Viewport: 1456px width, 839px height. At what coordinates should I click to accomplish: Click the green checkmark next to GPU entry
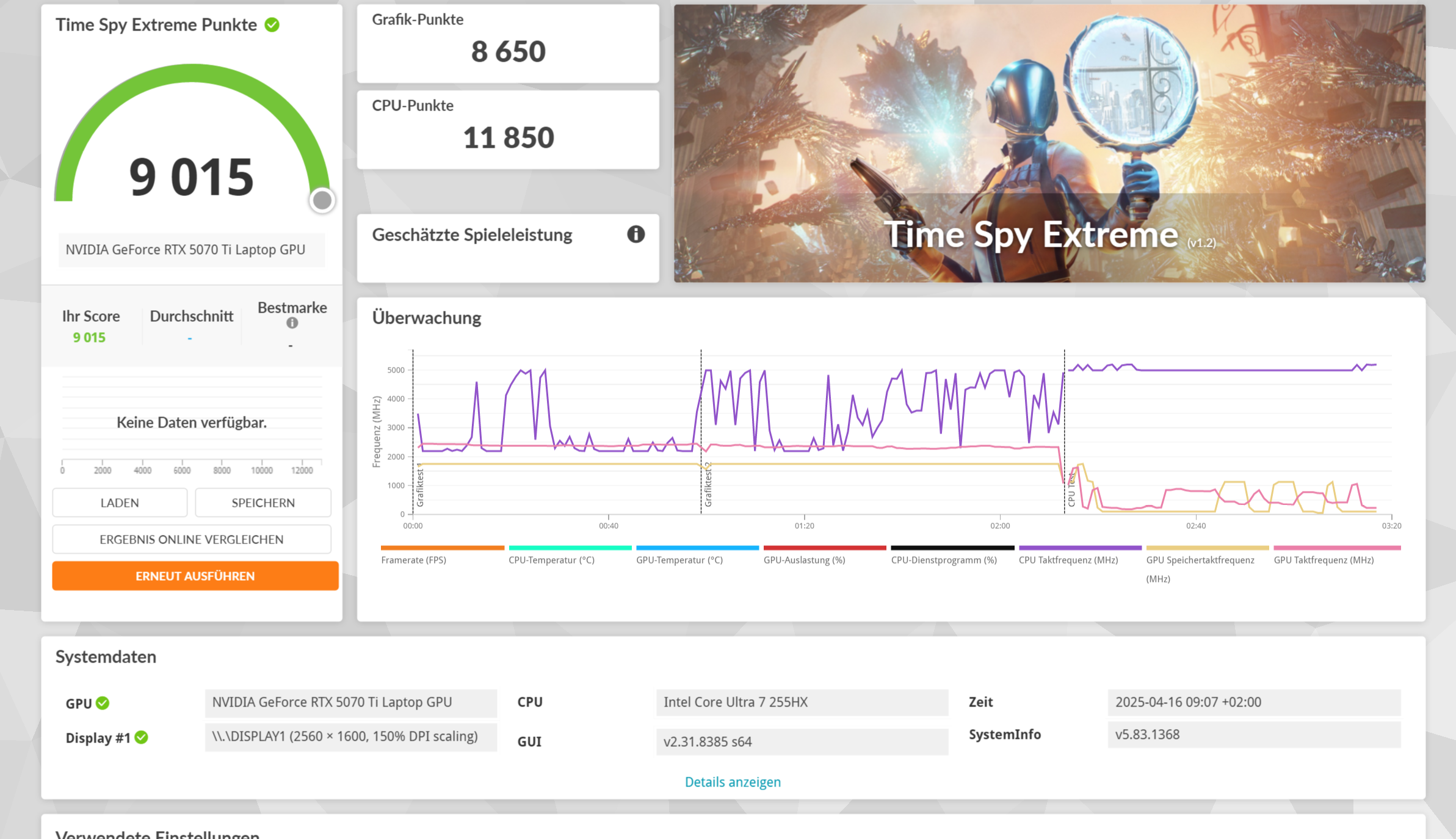[103, 702]
